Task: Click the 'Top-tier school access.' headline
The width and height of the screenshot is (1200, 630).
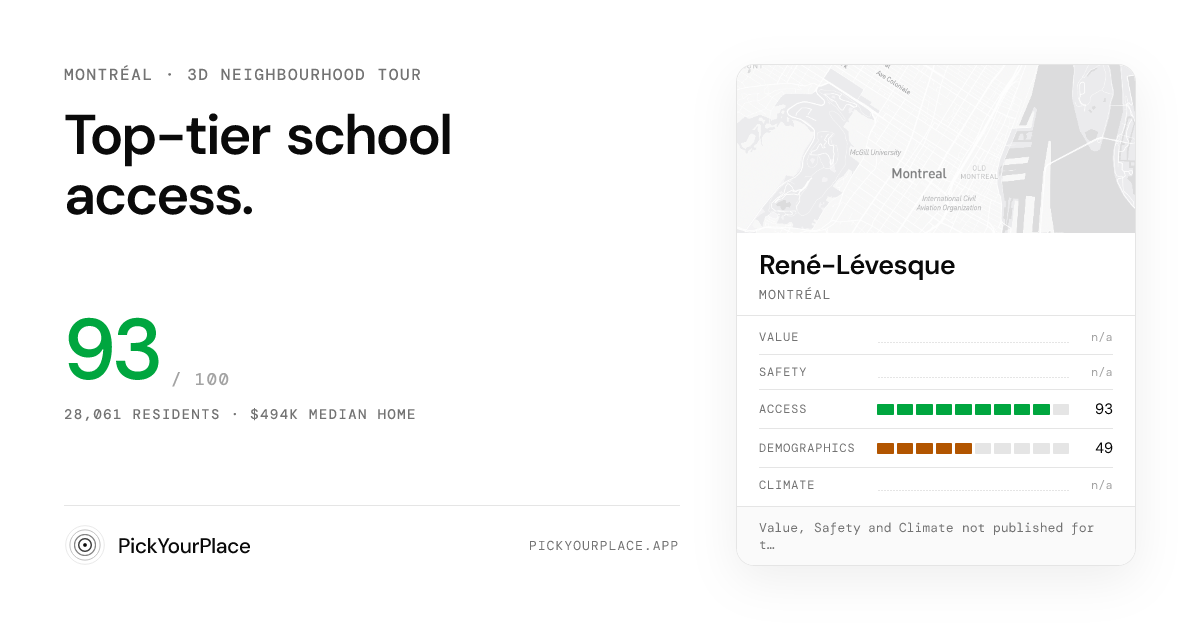Action: tap(259, 165)
